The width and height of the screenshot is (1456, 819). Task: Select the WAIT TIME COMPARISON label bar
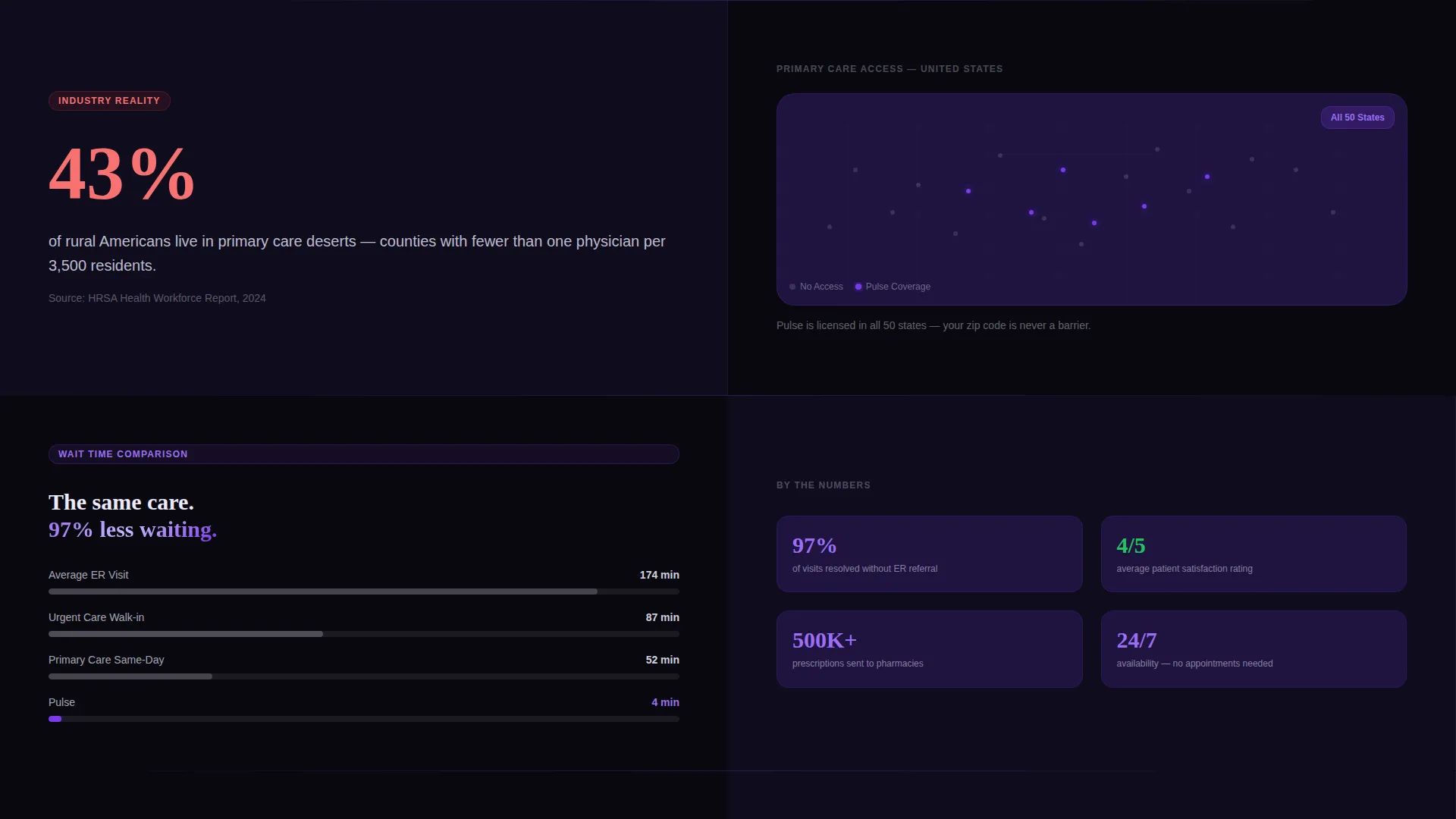coord(364,454)
